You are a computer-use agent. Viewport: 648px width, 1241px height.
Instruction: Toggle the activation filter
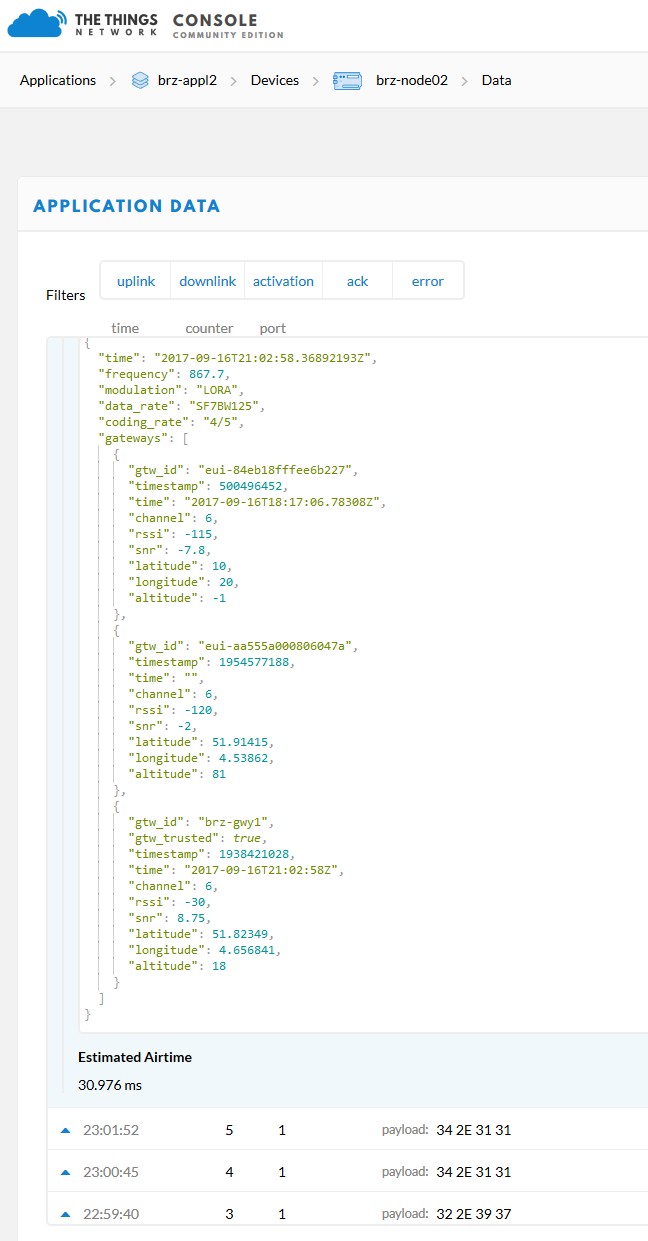(x=283, y=281)
